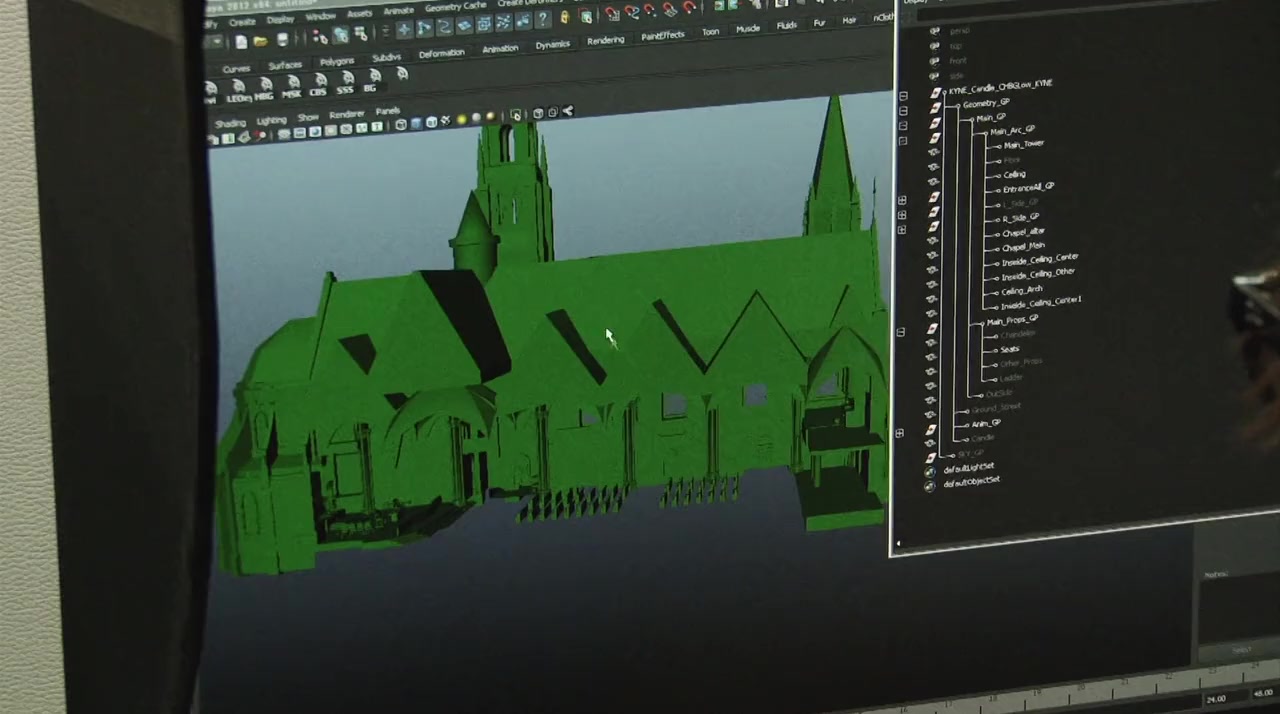The image size is (1280, 714).
Task: Expand the L_Side_GP group
Action: coord(902,215)
